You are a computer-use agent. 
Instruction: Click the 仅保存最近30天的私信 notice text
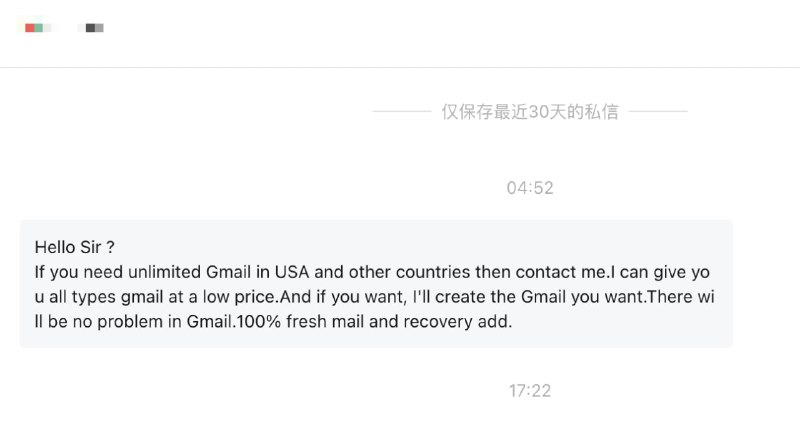[x=529, y=112]
